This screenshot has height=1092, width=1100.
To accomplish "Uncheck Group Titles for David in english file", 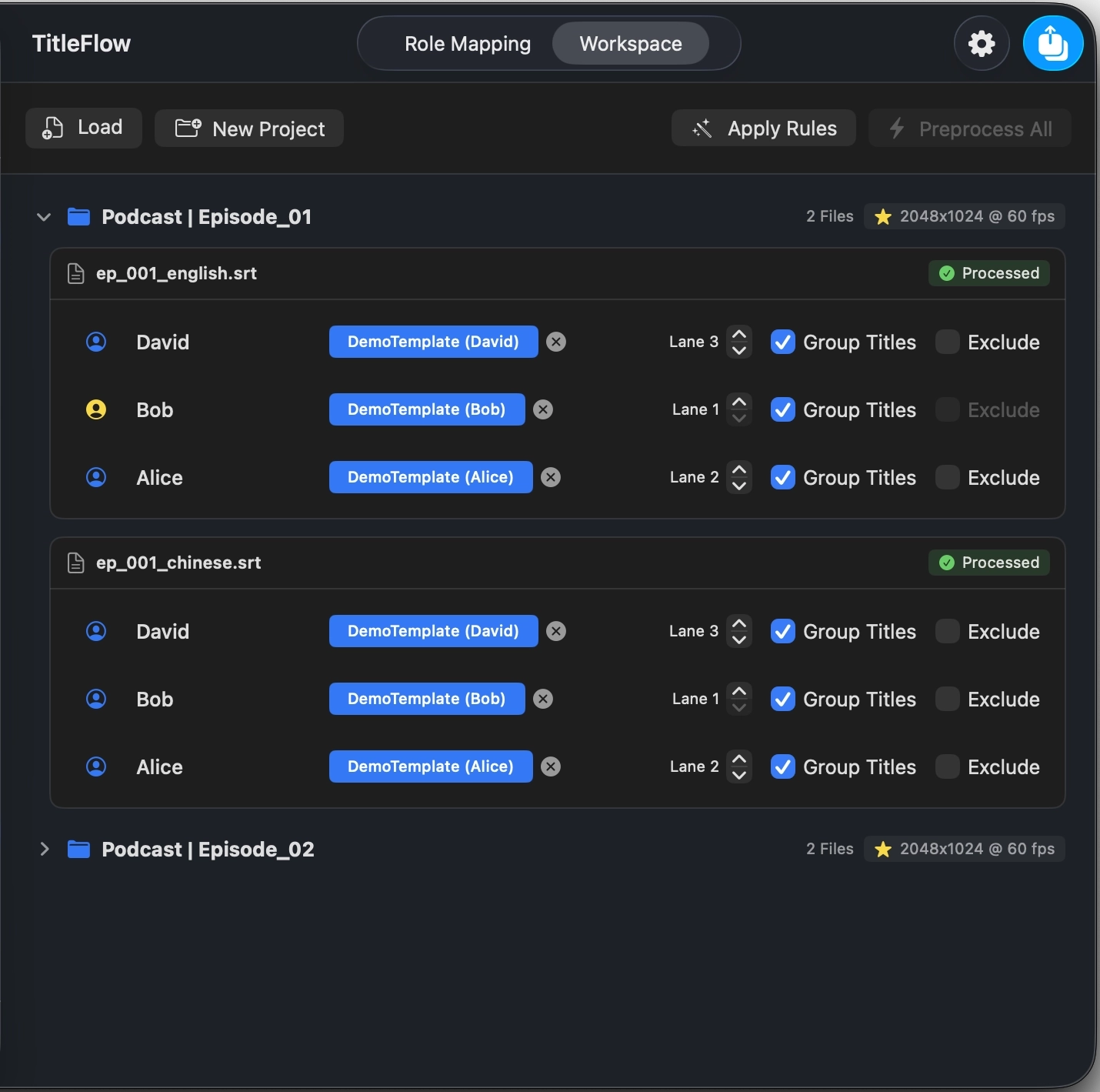I will tap(783, 342).
